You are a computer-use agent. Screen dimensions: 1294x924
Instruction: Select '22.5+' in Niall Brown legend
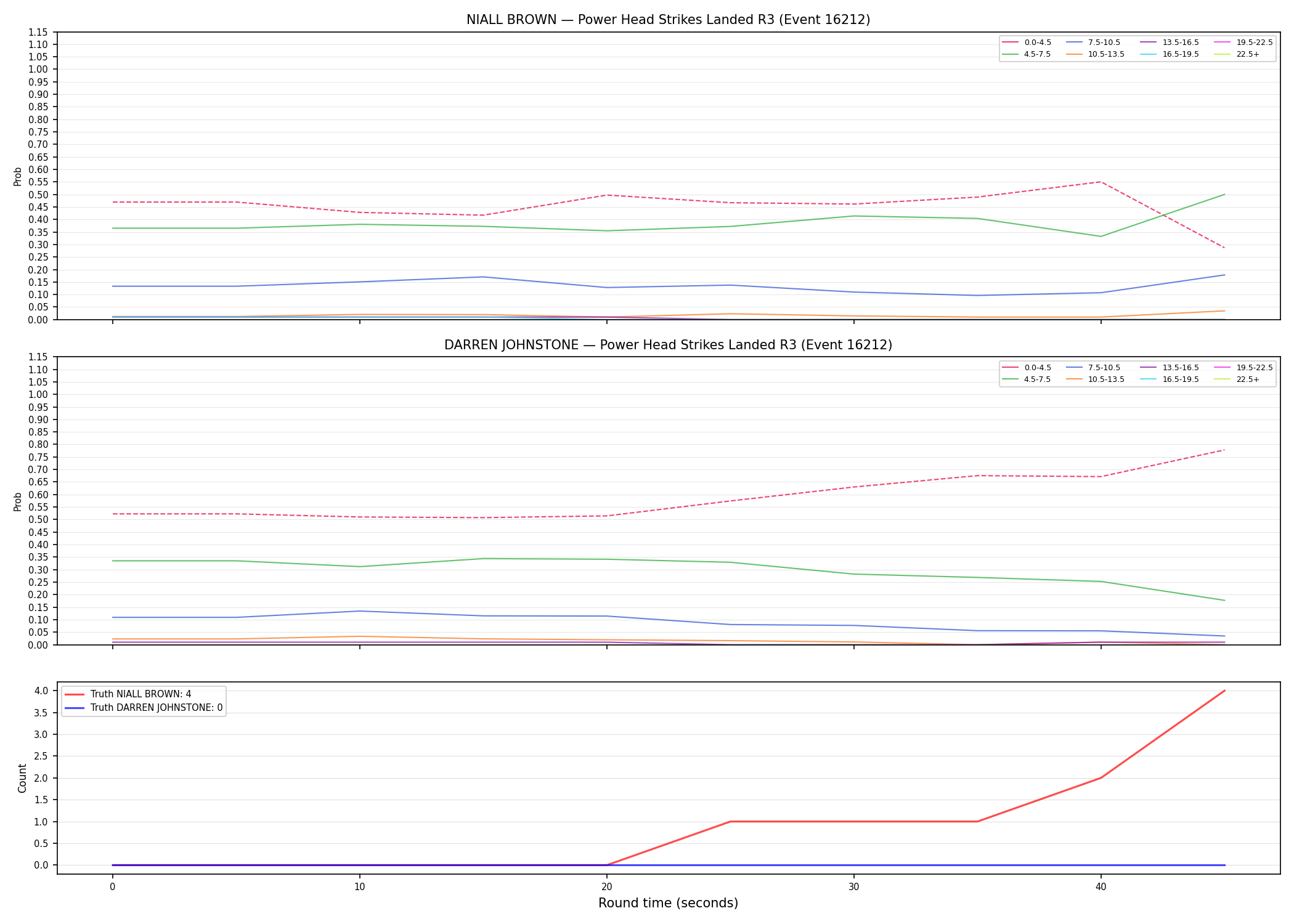(1237, 54)
